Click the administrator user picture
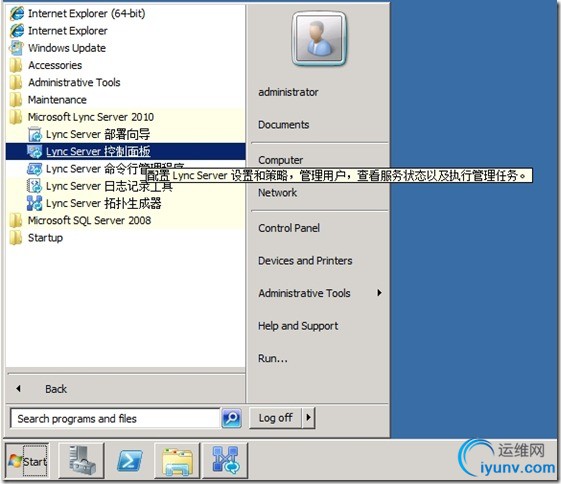The width and height of the screenshot is (561, 484). (x=319, y=39)
